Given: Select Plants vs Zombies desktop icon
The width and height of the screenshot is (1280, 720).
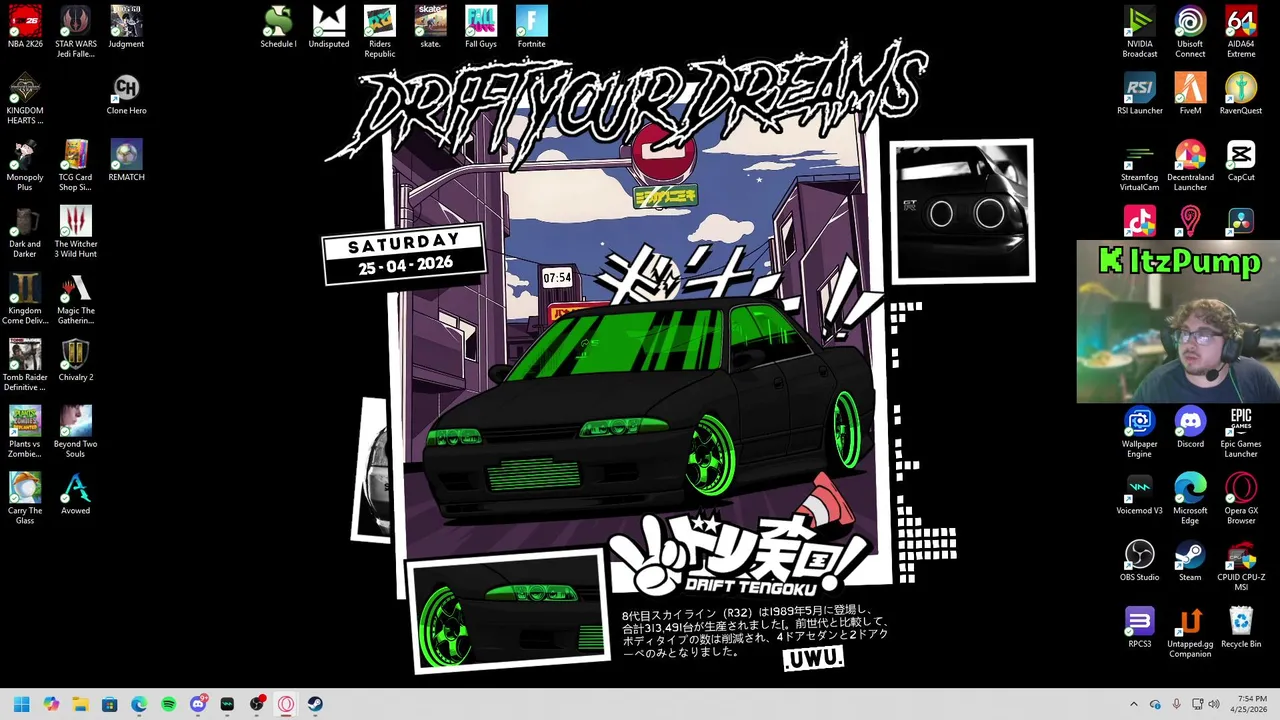Looking at the screenshot, I should pyautogui.click(x=25, y=432).
